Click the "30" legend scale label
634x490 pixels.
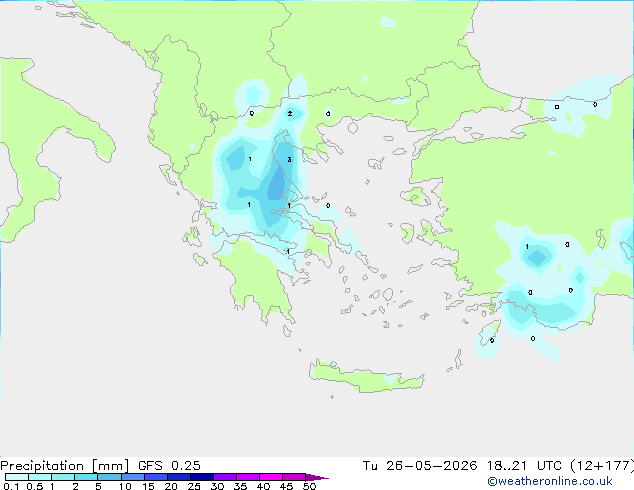coord(217,486)
